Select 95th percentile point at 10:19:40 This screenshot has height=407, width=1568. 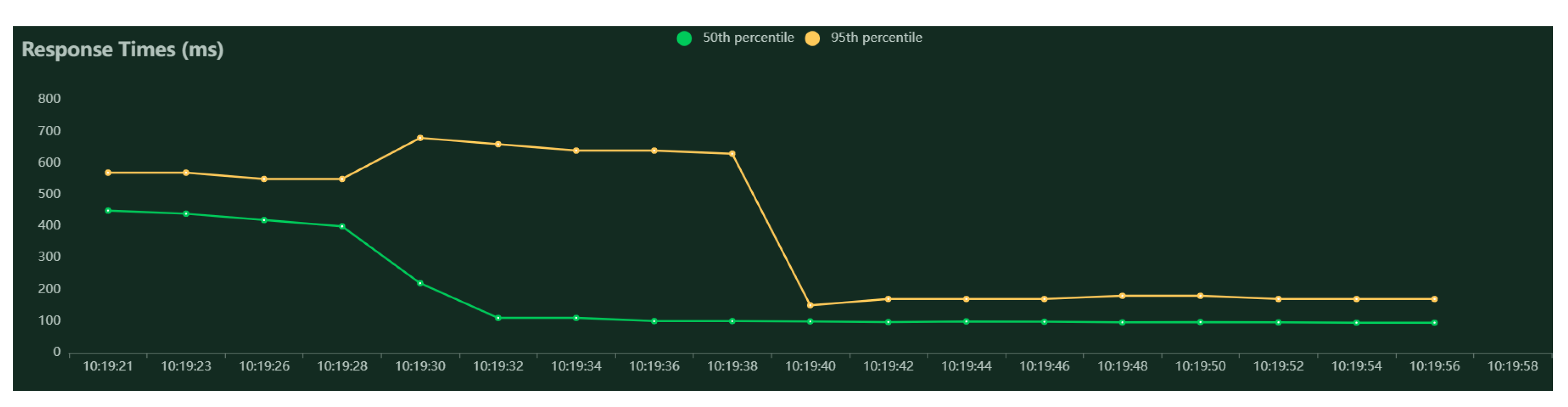810,305
